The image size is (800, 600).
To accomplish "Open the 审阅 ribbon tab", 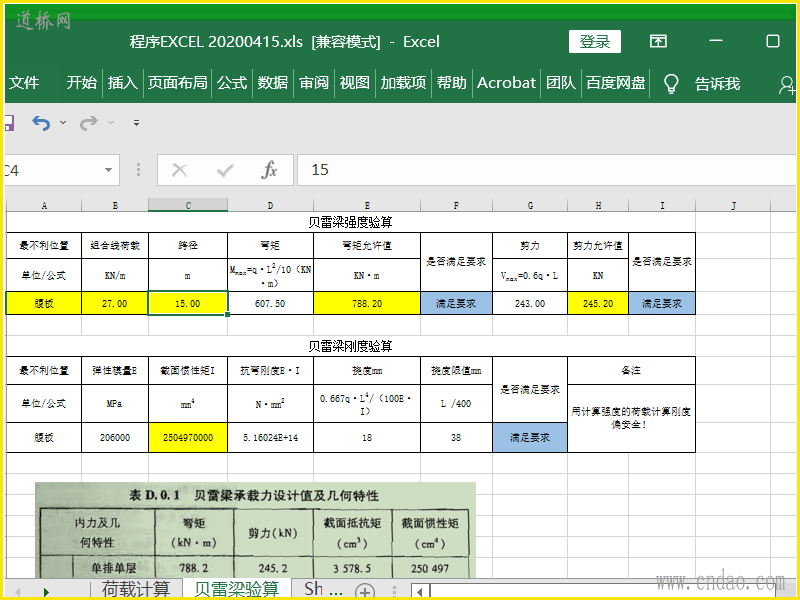I will [x=314, y=83].
